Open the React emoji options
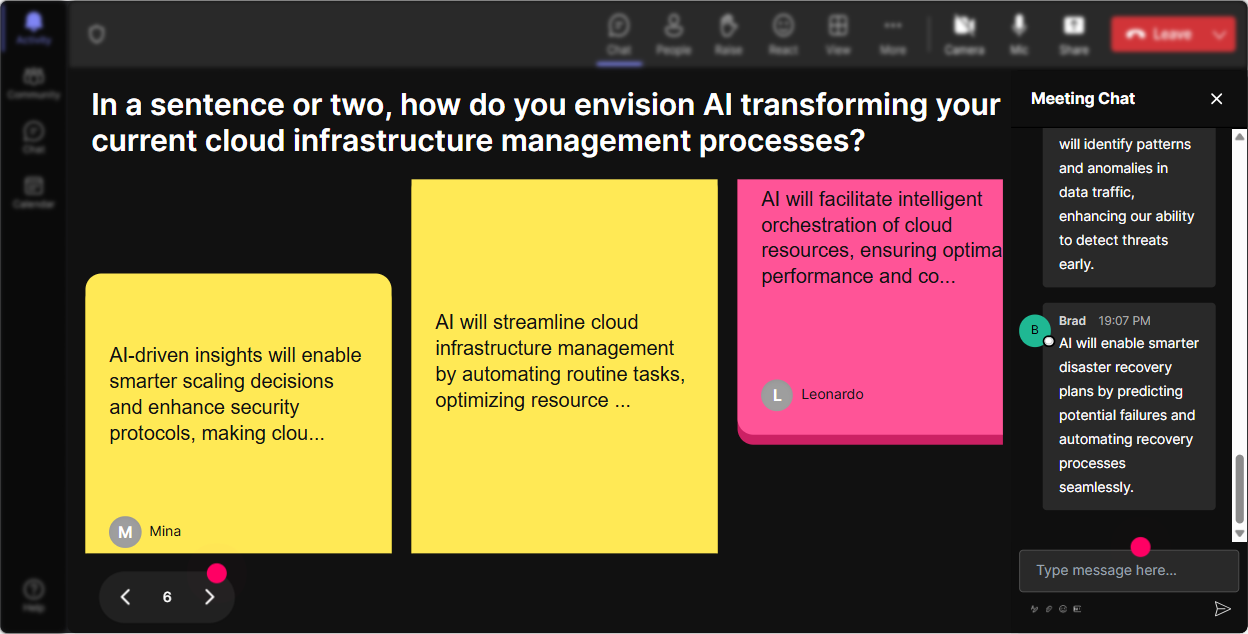This screenshot has height=634, width=1248. (783, 35)
